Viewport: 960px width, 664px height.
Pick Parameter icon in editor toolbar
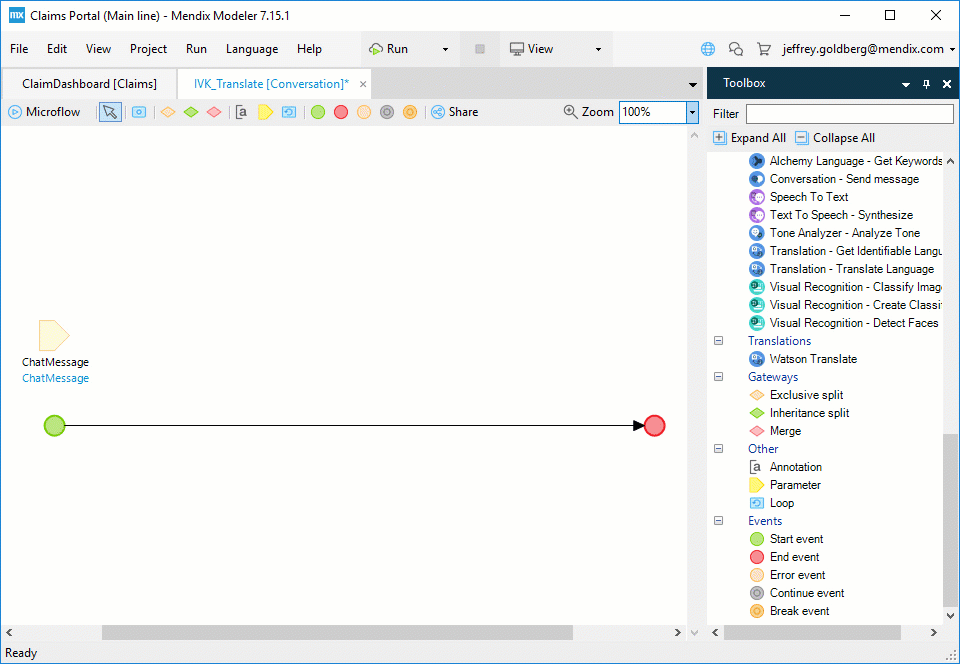(x=265, y=112)
